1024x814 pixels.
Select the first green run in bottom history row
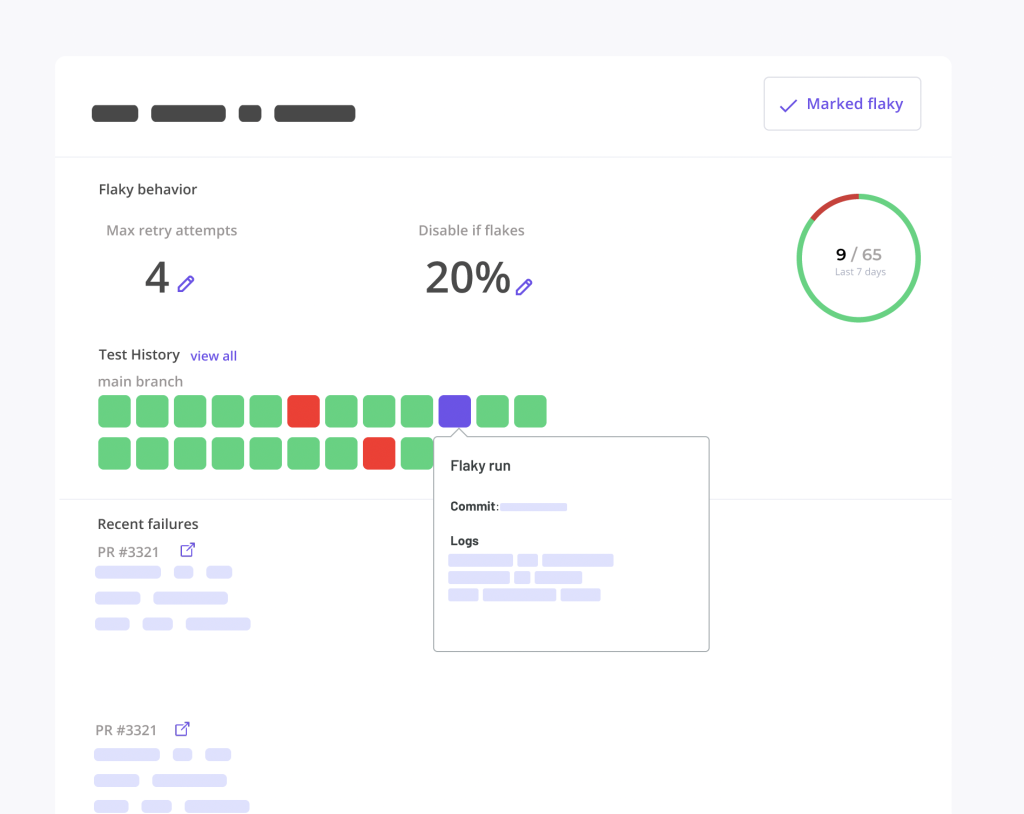(x=114, y=453)
